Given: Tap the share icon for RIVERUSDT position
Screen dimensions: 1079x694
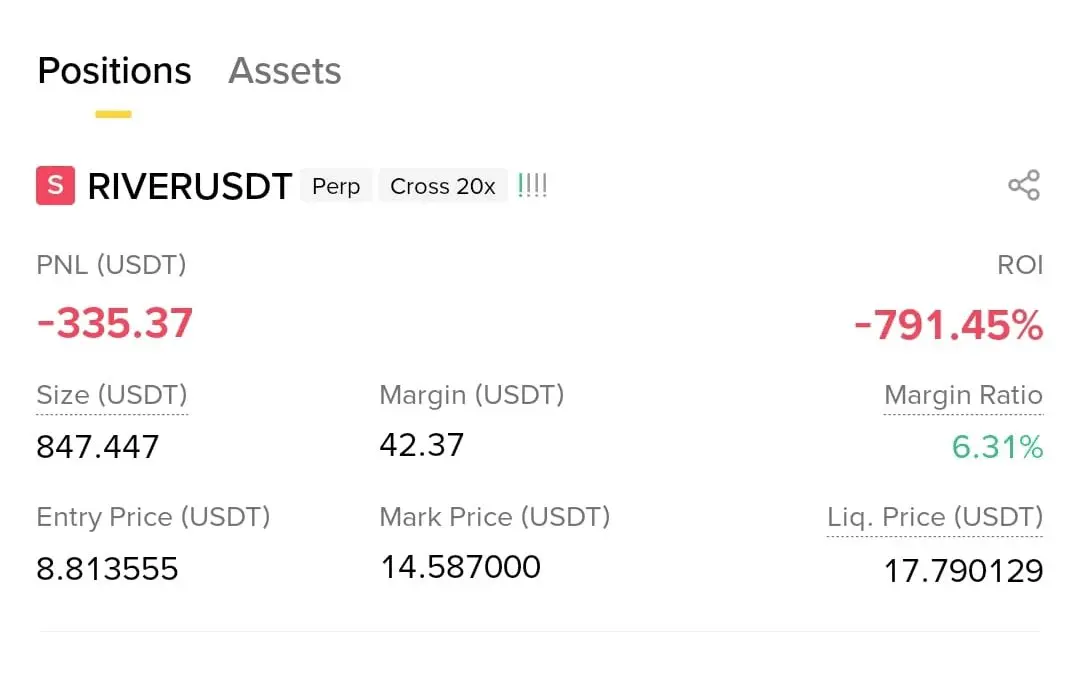Looking at the screenshot, I should tap(1024, 185).
